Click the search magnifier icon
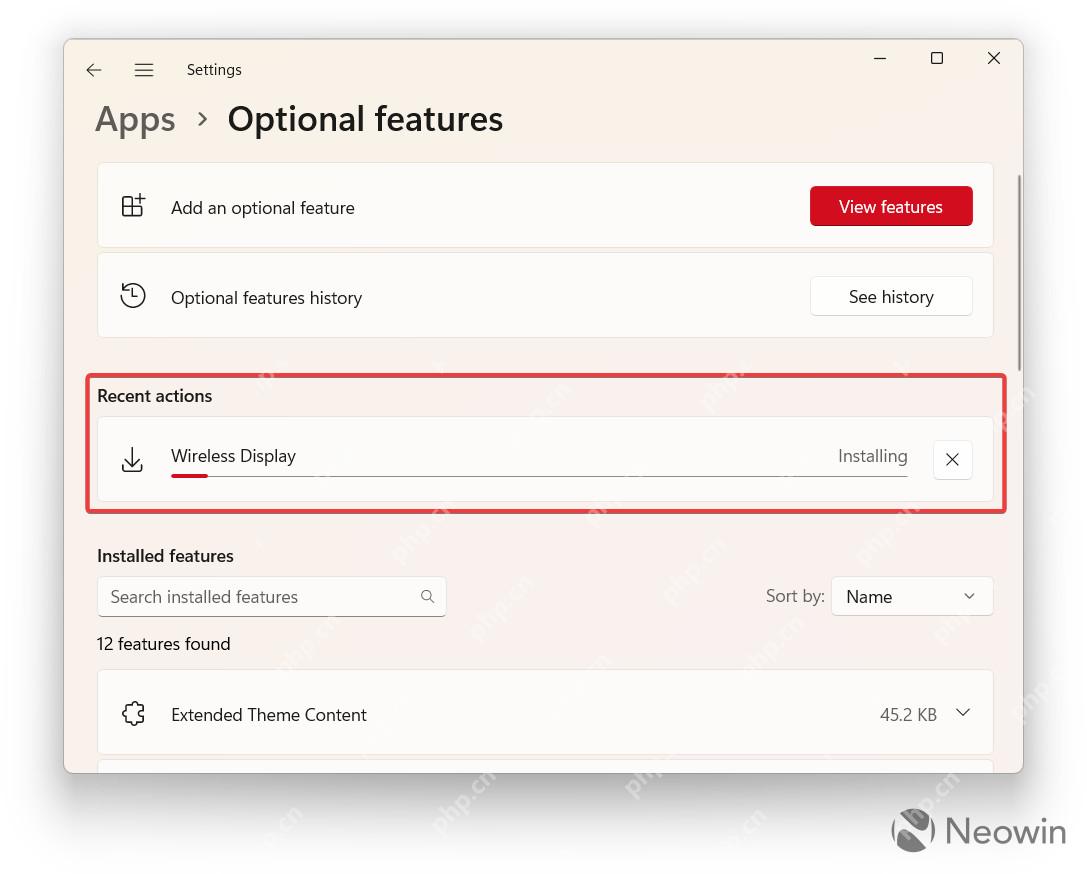1087x874 pixels. [x=428, y=596]
